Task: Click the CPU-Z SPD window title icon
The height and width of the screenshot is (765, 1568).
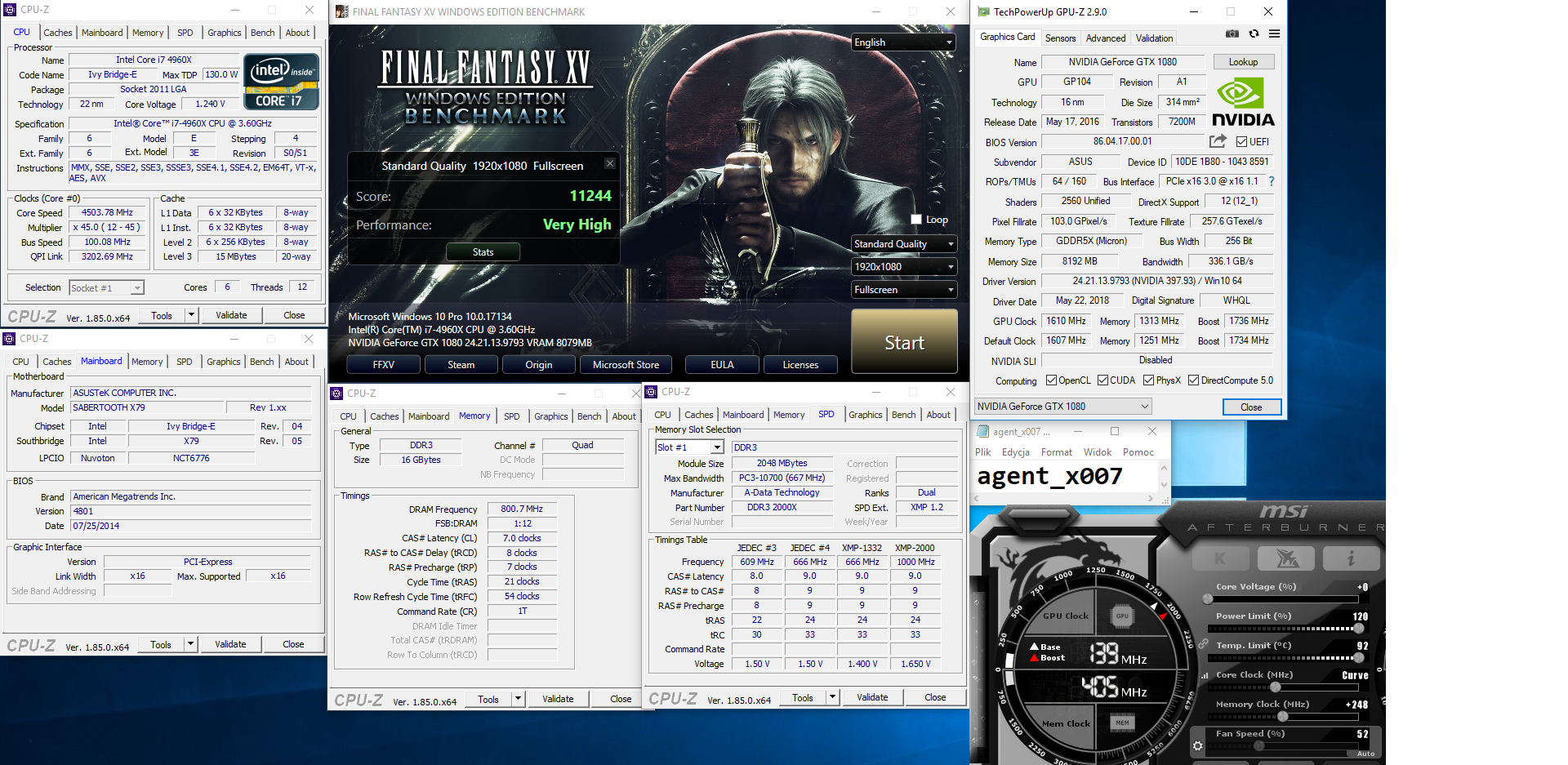Action: (651, 392)
